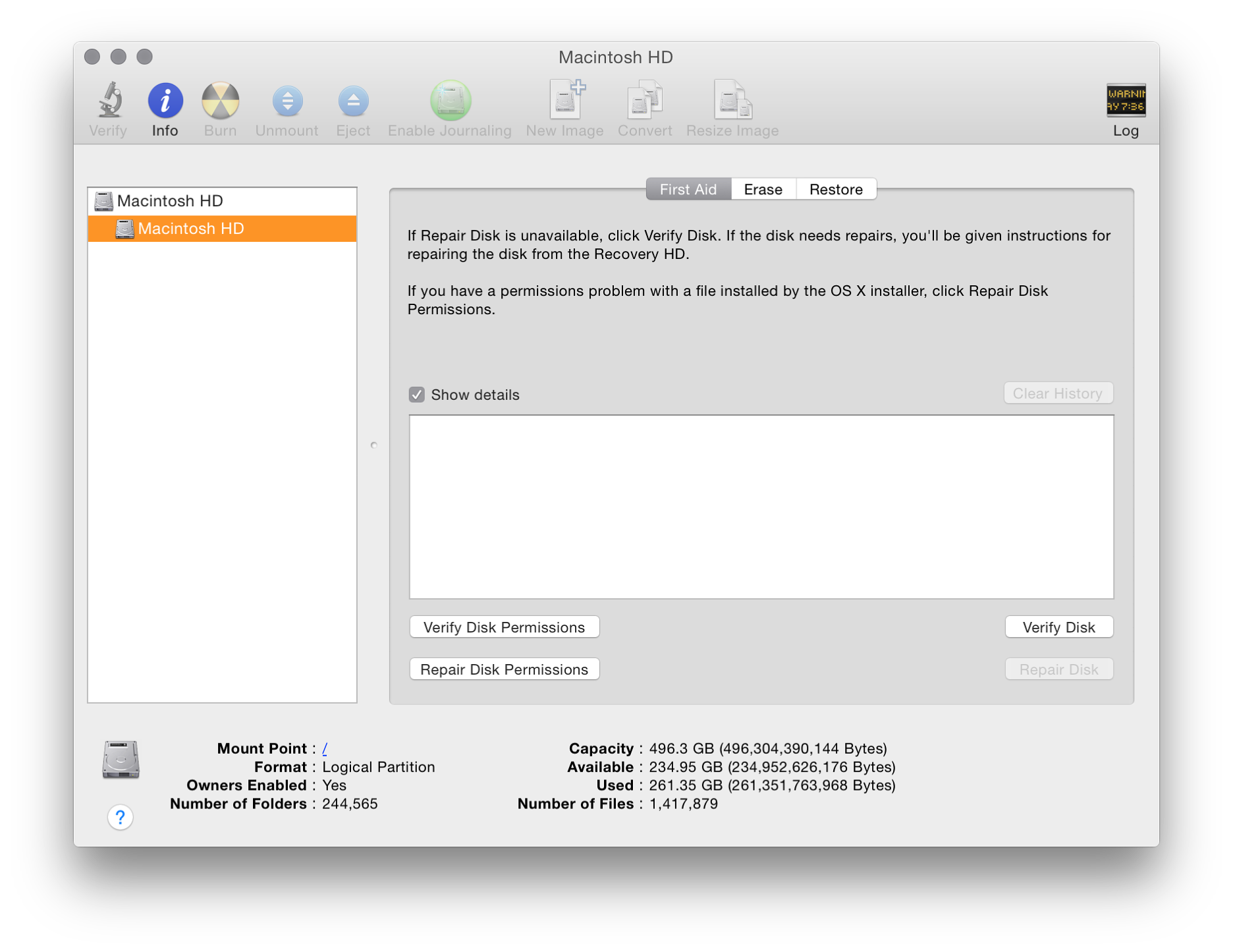Click the New Image toolbar icon
1233x952 pixels.
click(566, 99)
